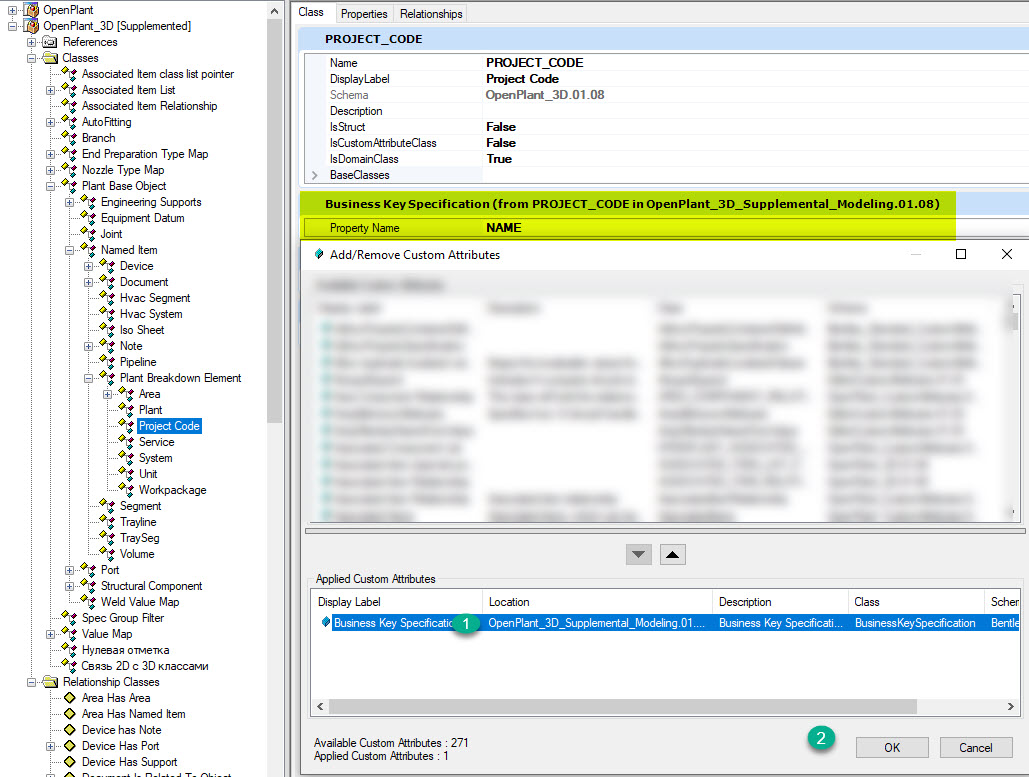Collapse the OpenPlant_3D [Supplemented] node
The width and height of the screenshot is (1029, 777).
pyautogui.click(x=12, y=26)
